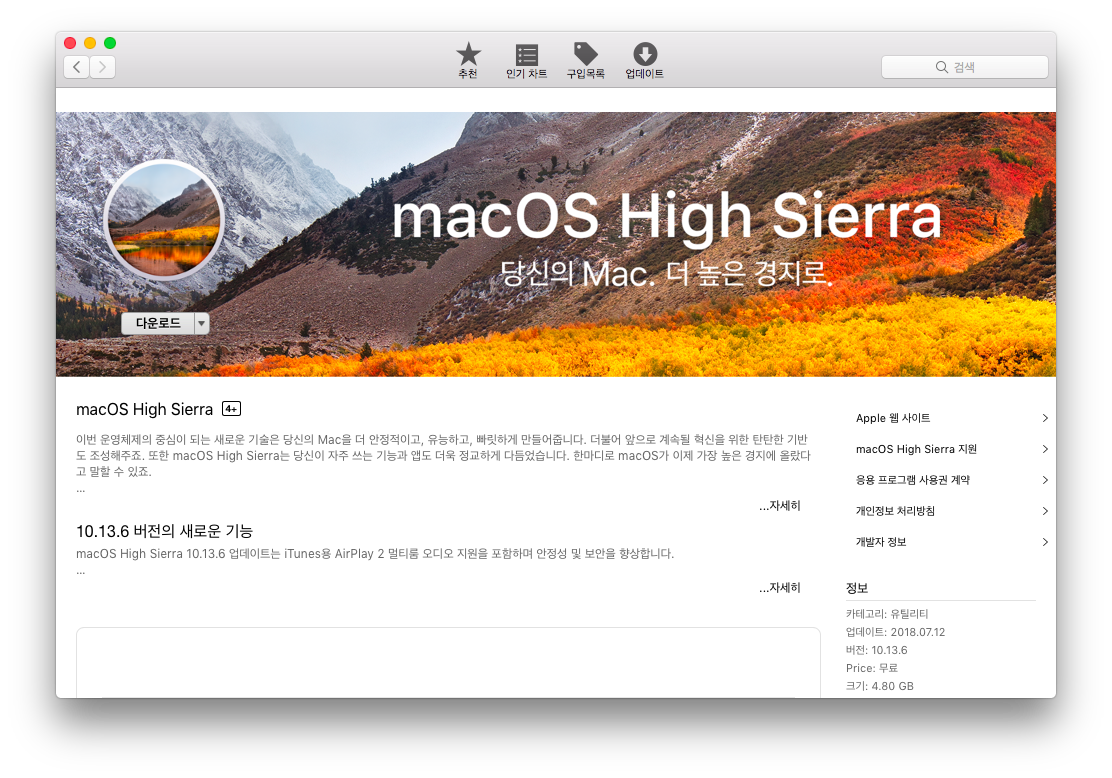Open 응용 프로그램 사용권 계약 link
This screenshot has height=778, width=1112.
pyautogui.click(x=913, y=480)
